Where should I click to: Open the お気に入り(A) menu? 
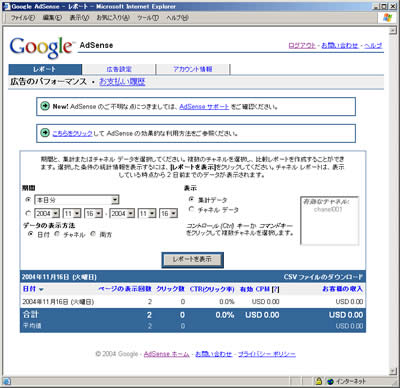click(x=113, y=18)
